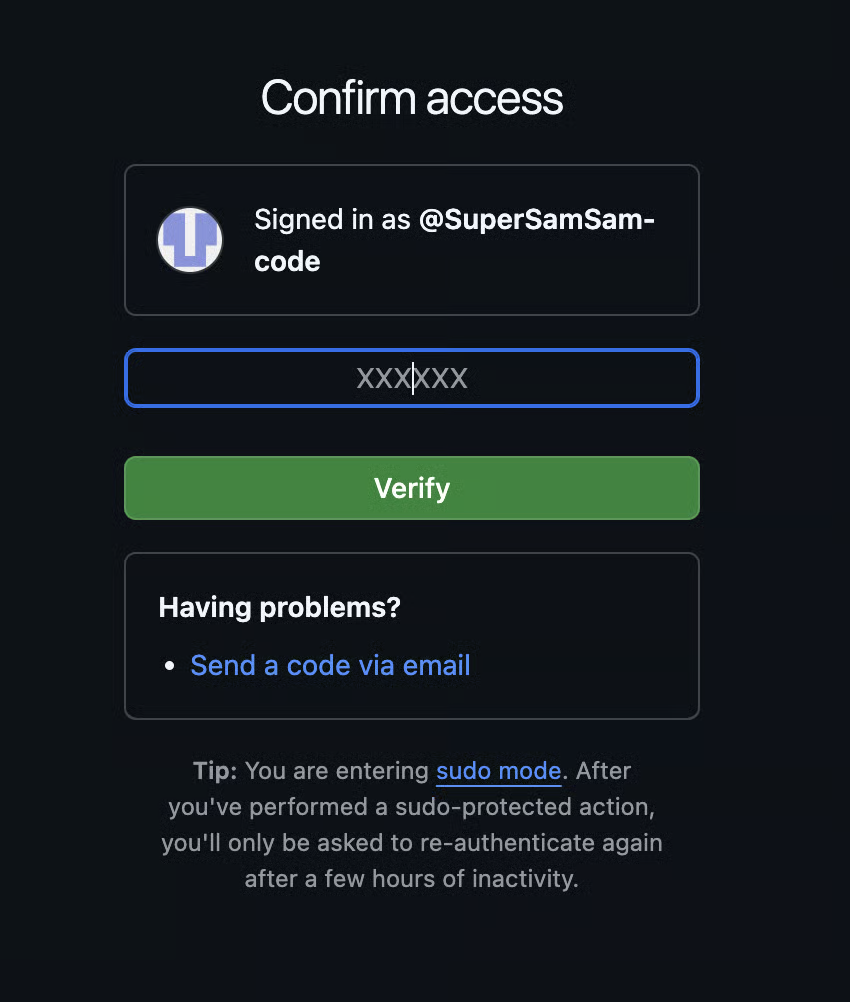Click the word "email" in the send-code link
Viewport: 850px width, 1002px height.
tap(437, 665)
